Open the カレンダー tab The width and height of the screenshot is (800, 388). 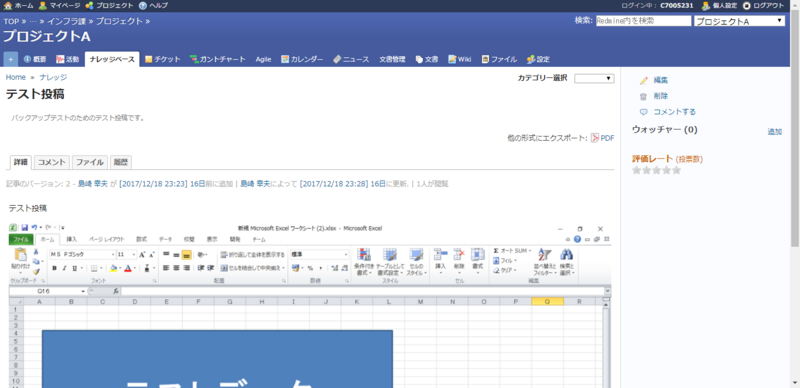302,59
